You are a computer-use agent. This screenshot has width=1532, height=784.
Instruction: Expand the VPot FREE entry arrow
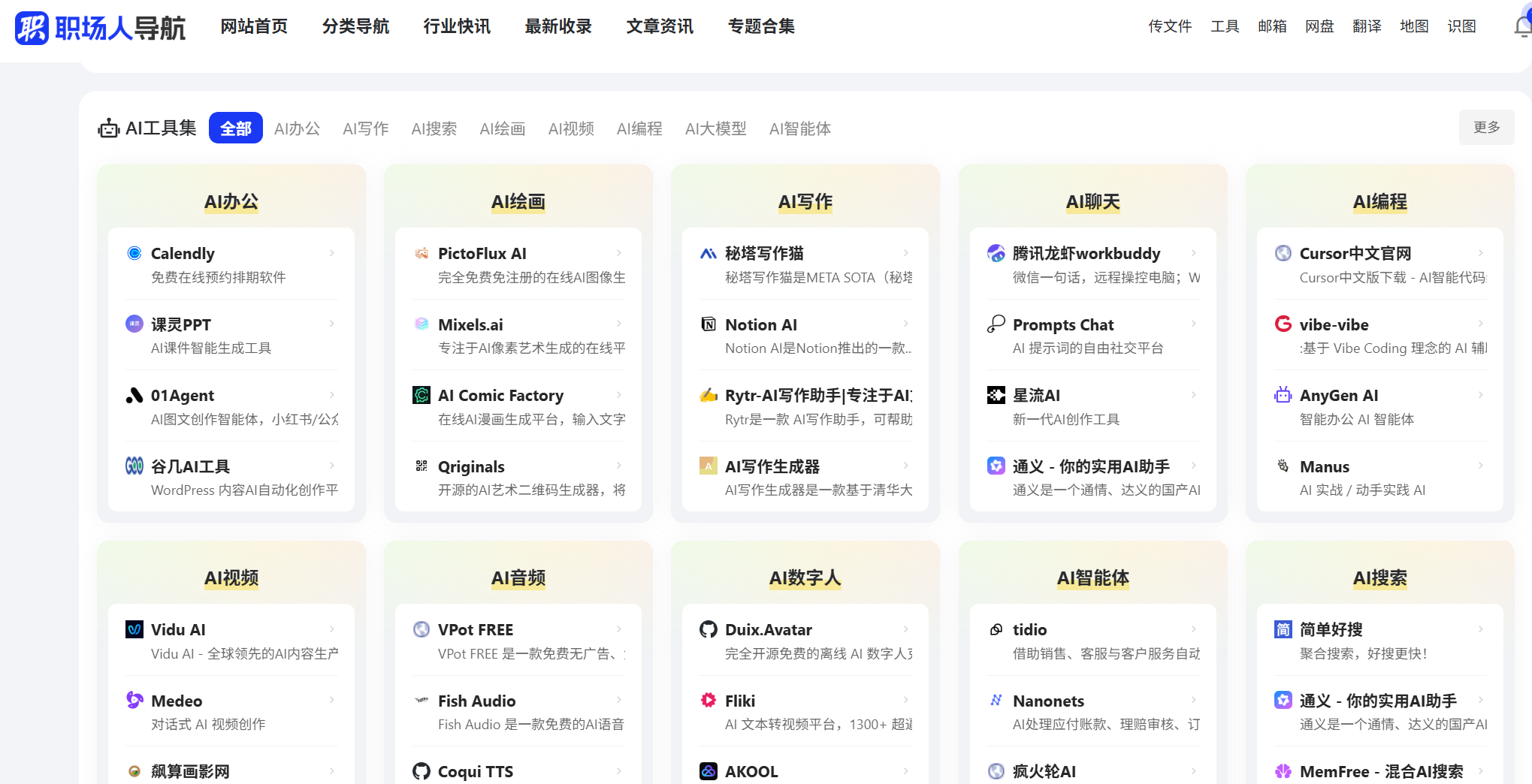[x=619, y=629]
